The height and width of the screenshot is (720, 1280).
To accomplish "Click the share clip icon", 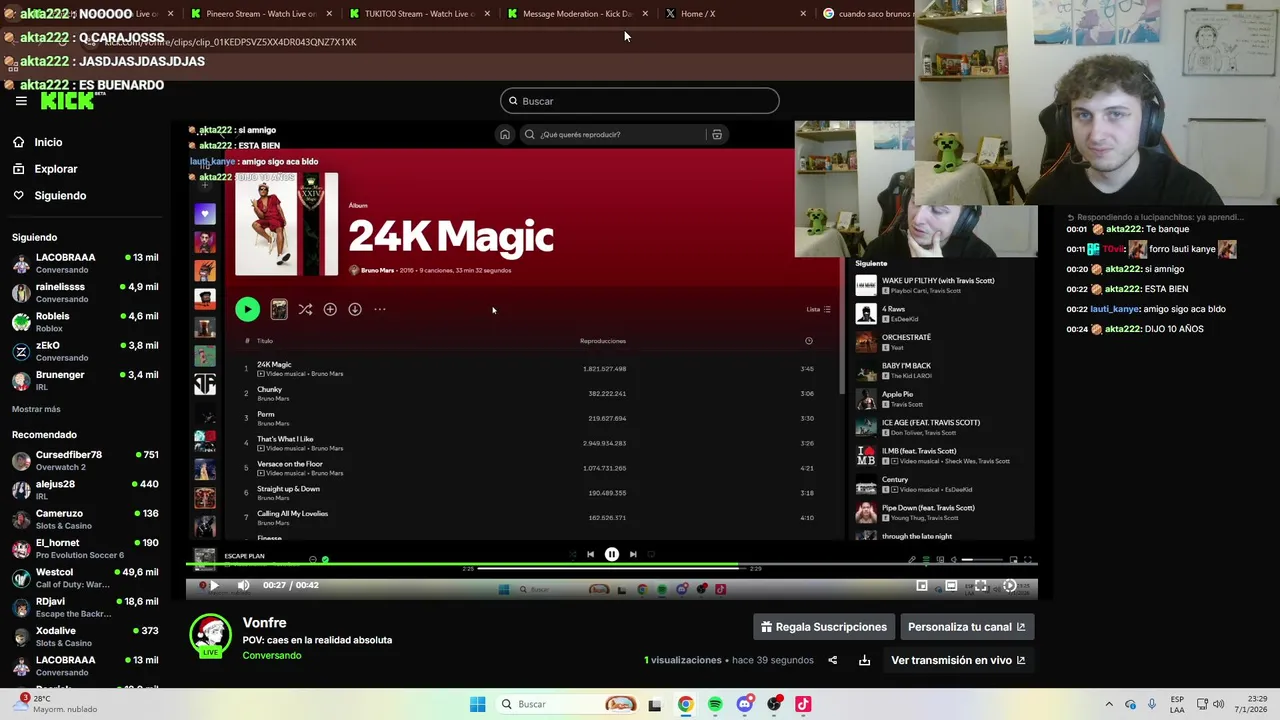I will tap(832, 660).
